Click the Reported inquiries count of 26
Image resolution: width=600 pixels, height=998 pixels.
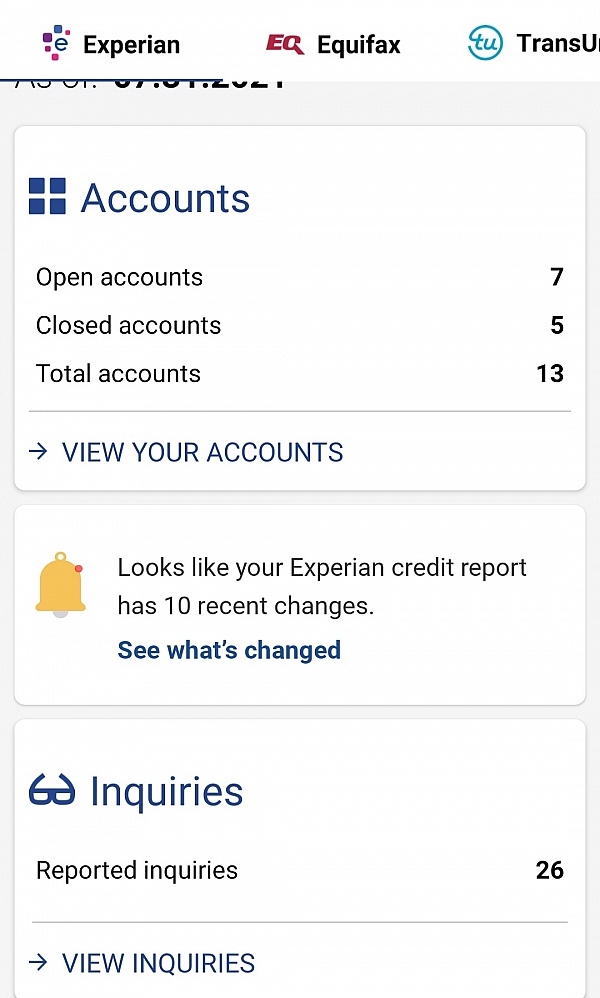(549, 870)
